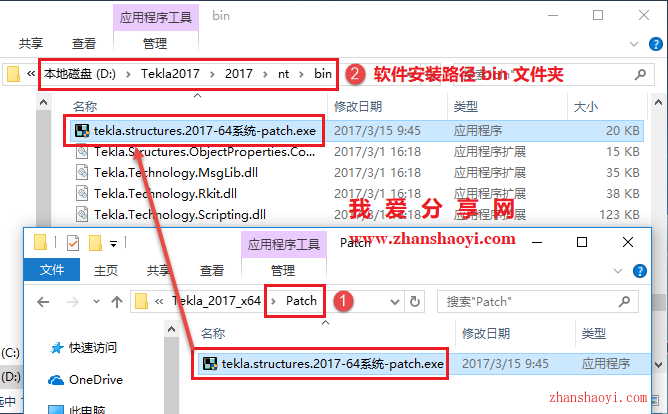Open recent locations dropdown in Patch window
The height and width of the screenshot is (414, 668).
click(97, 302)
